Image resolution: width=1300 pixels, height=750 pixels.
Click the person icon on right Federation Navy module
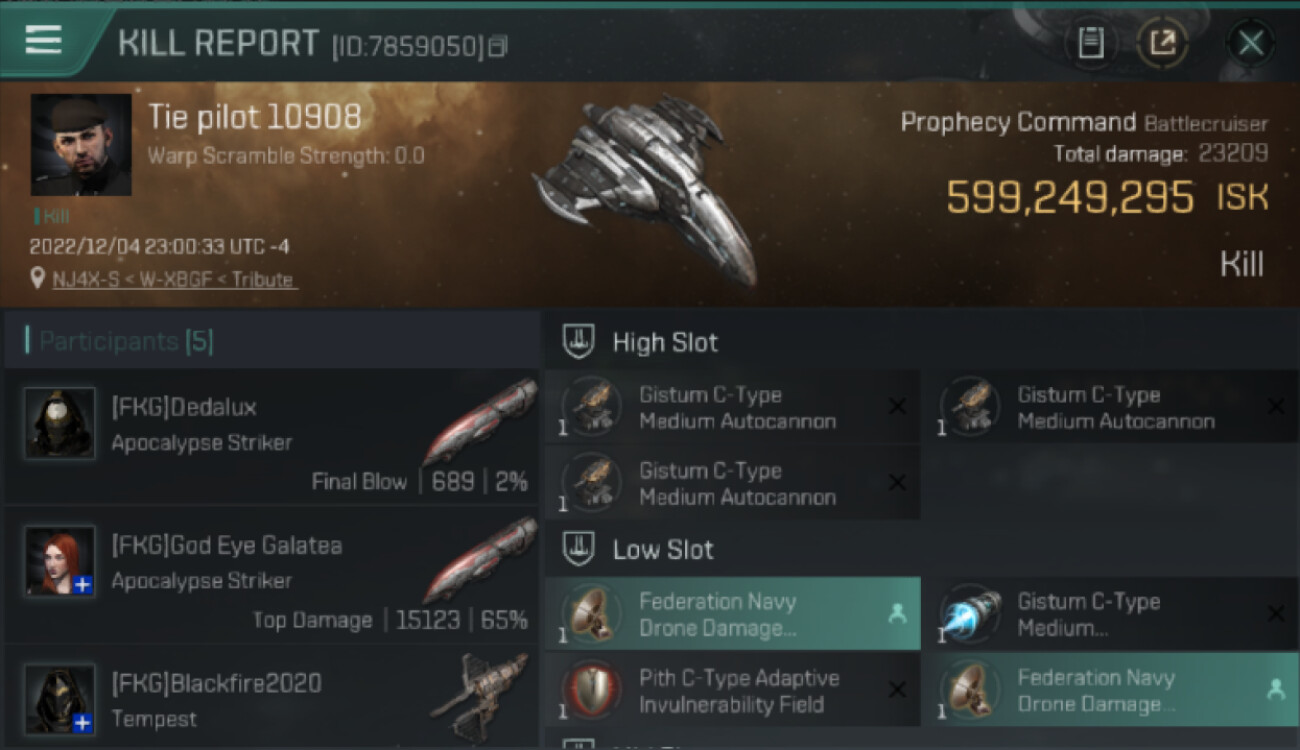click(x=1275, y=690)
